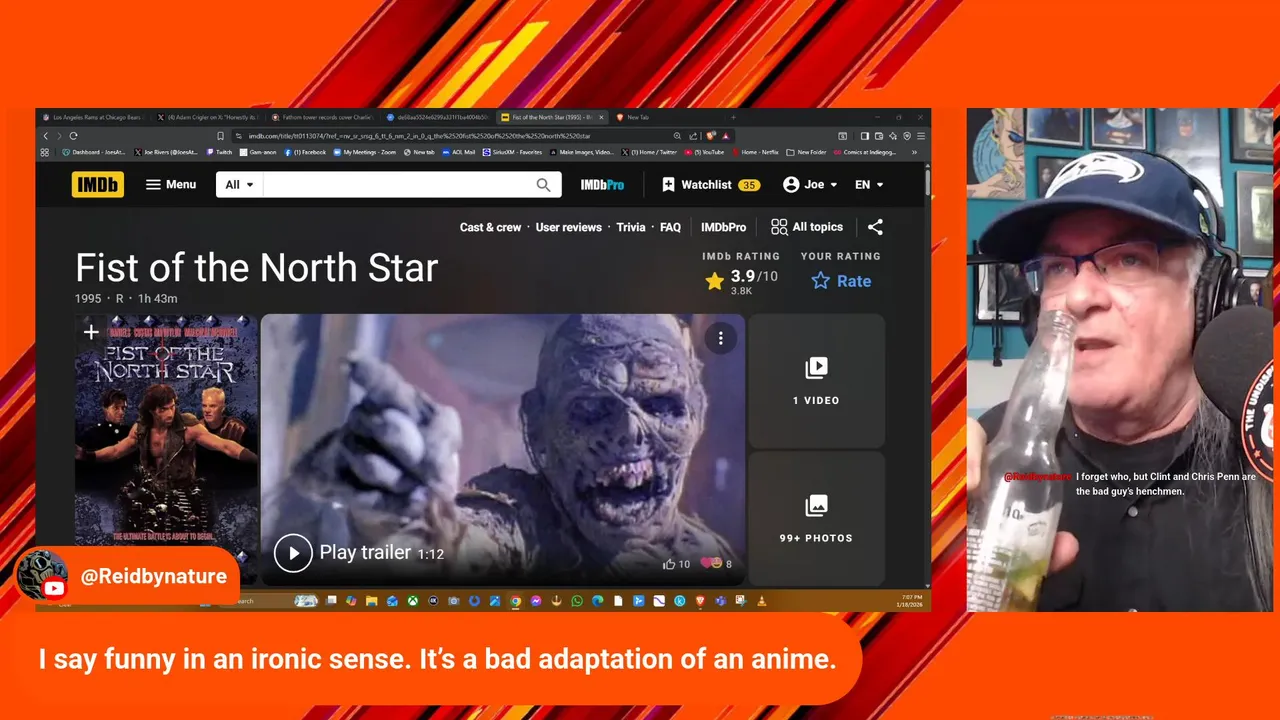Expand the All search category dropdown
This screenshot has width=1280, height=720.
[239, 184]
